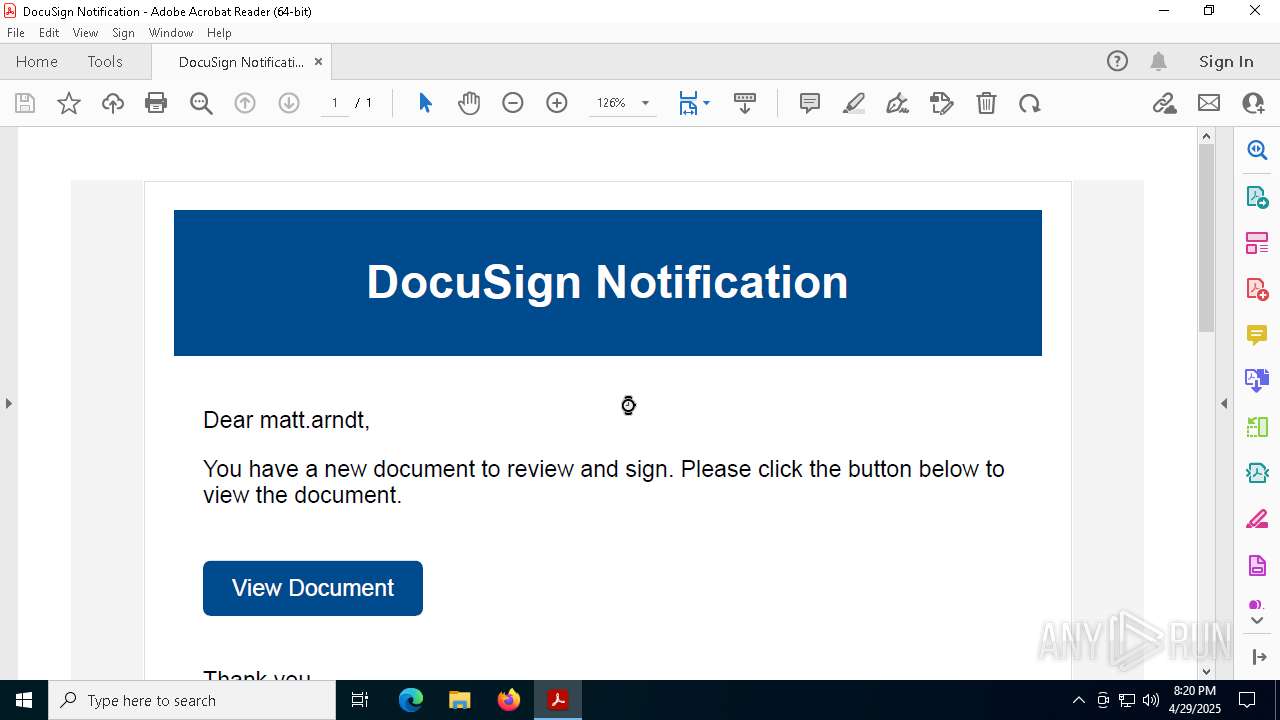The width and height of the screenshot is (1280, 720).
Task: Hide the right pane with triangle toggle
Action: coord(1224,403)
